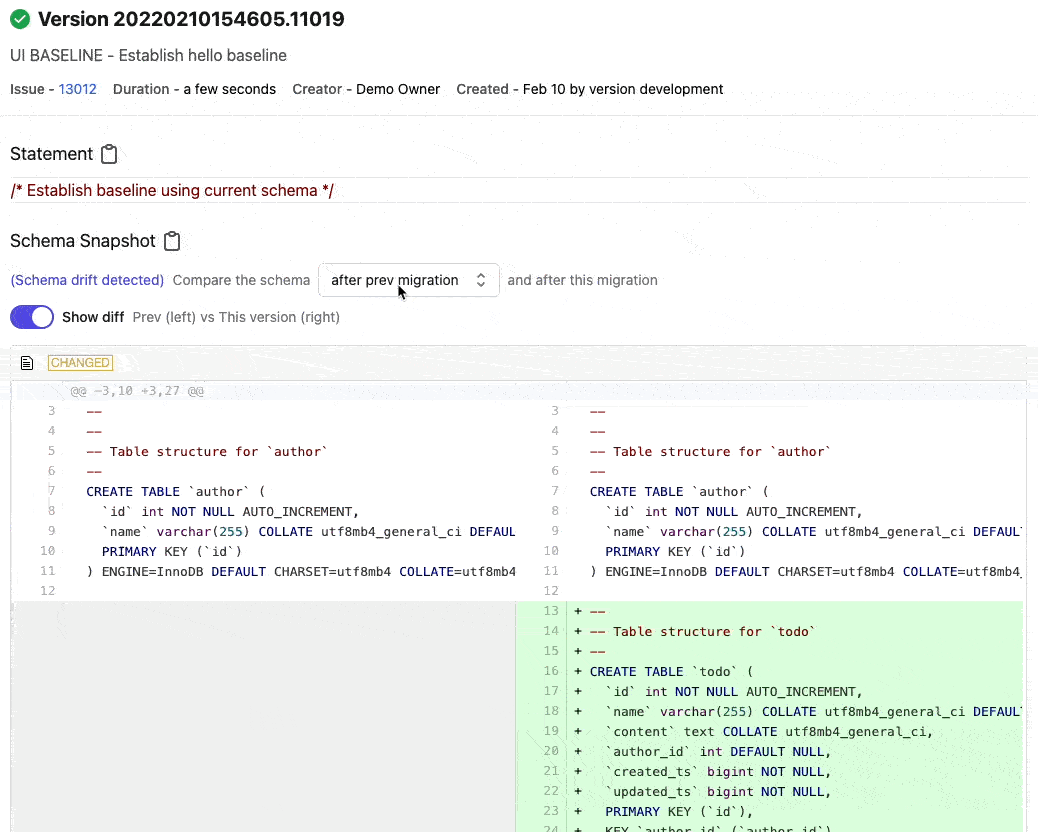Click the "Establish baseline using current schema" statement

[x=172, y=190]
